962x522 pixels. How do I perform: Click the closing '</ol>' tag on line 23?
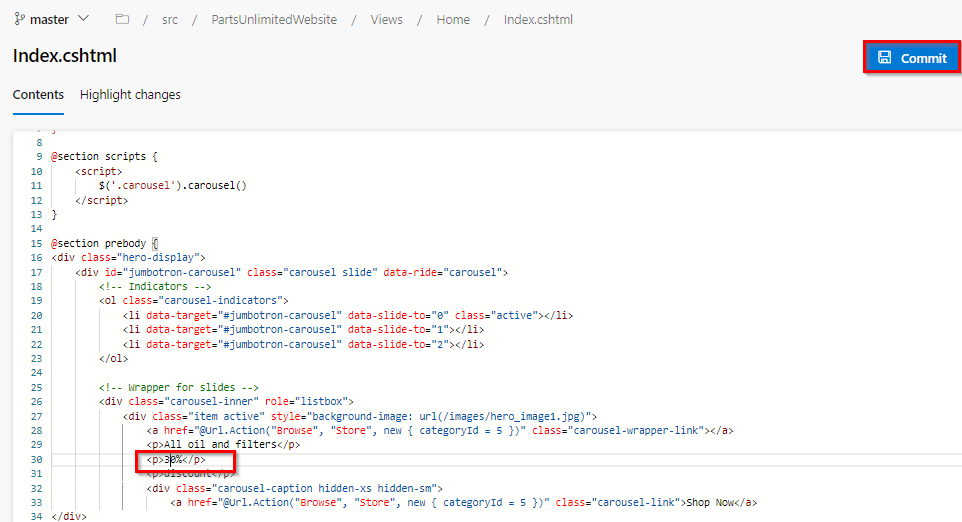tap(114, 359)
